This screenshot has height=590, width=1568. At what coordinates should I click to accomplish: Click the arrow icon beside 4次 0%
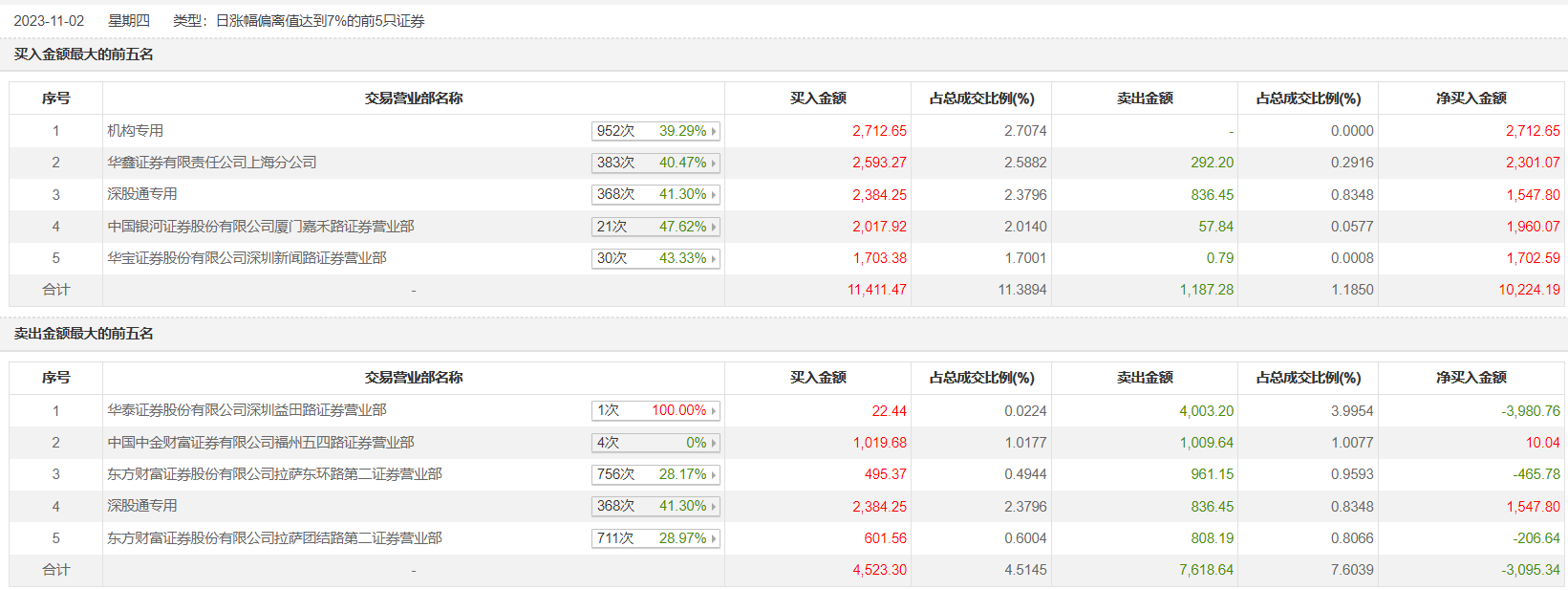[x=713, y=443]
